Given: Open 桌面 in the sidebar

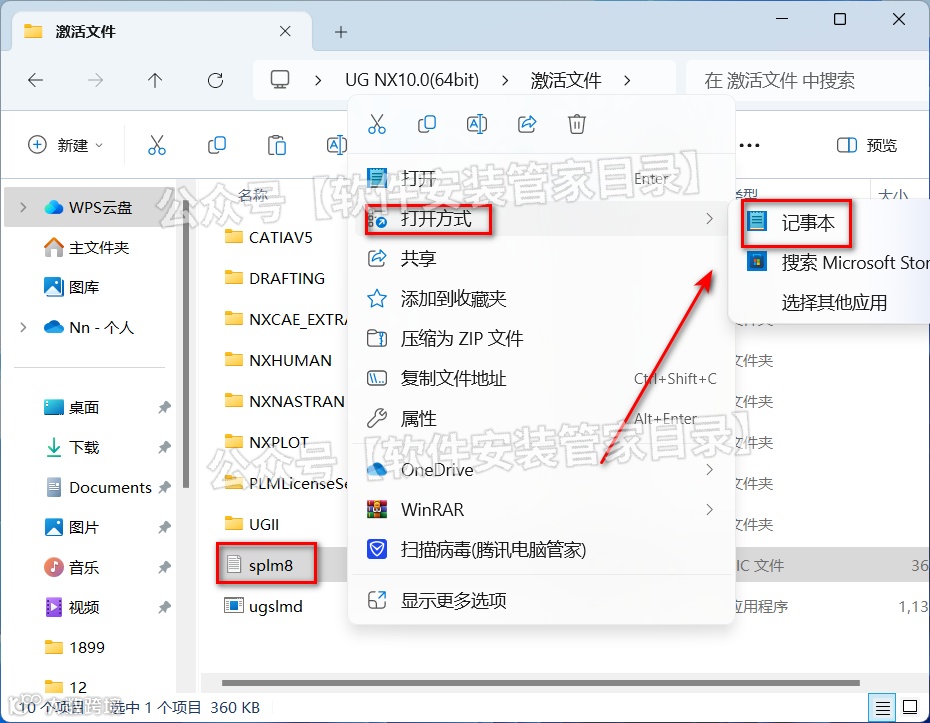Looking at the screenshot, I should click(72, 407).
